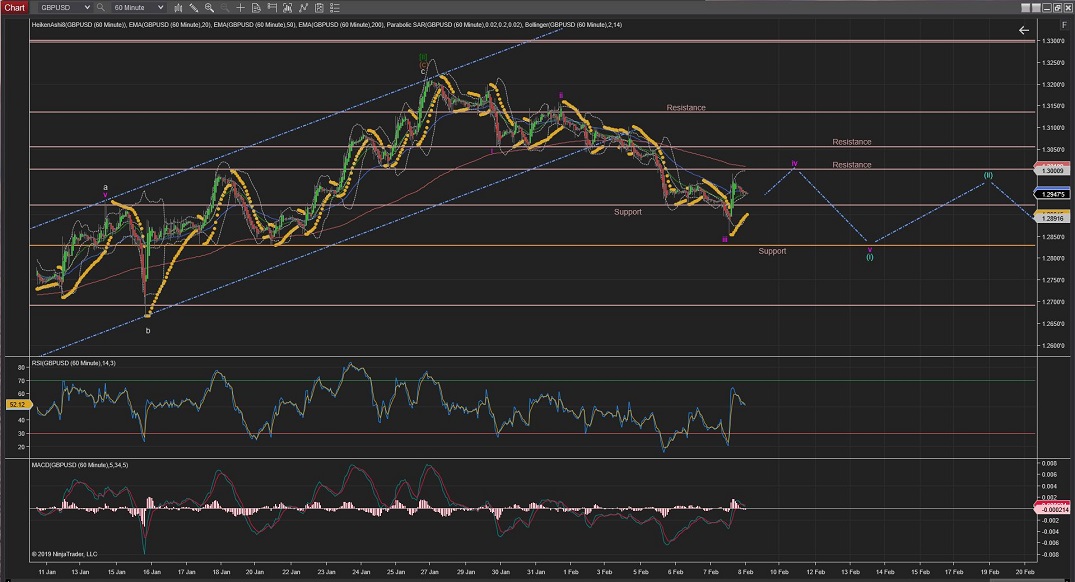The height and width of the screenshot is (582, 1075).
Task: Click the 1.30009 price axis marker
Action: point(1052,170)
